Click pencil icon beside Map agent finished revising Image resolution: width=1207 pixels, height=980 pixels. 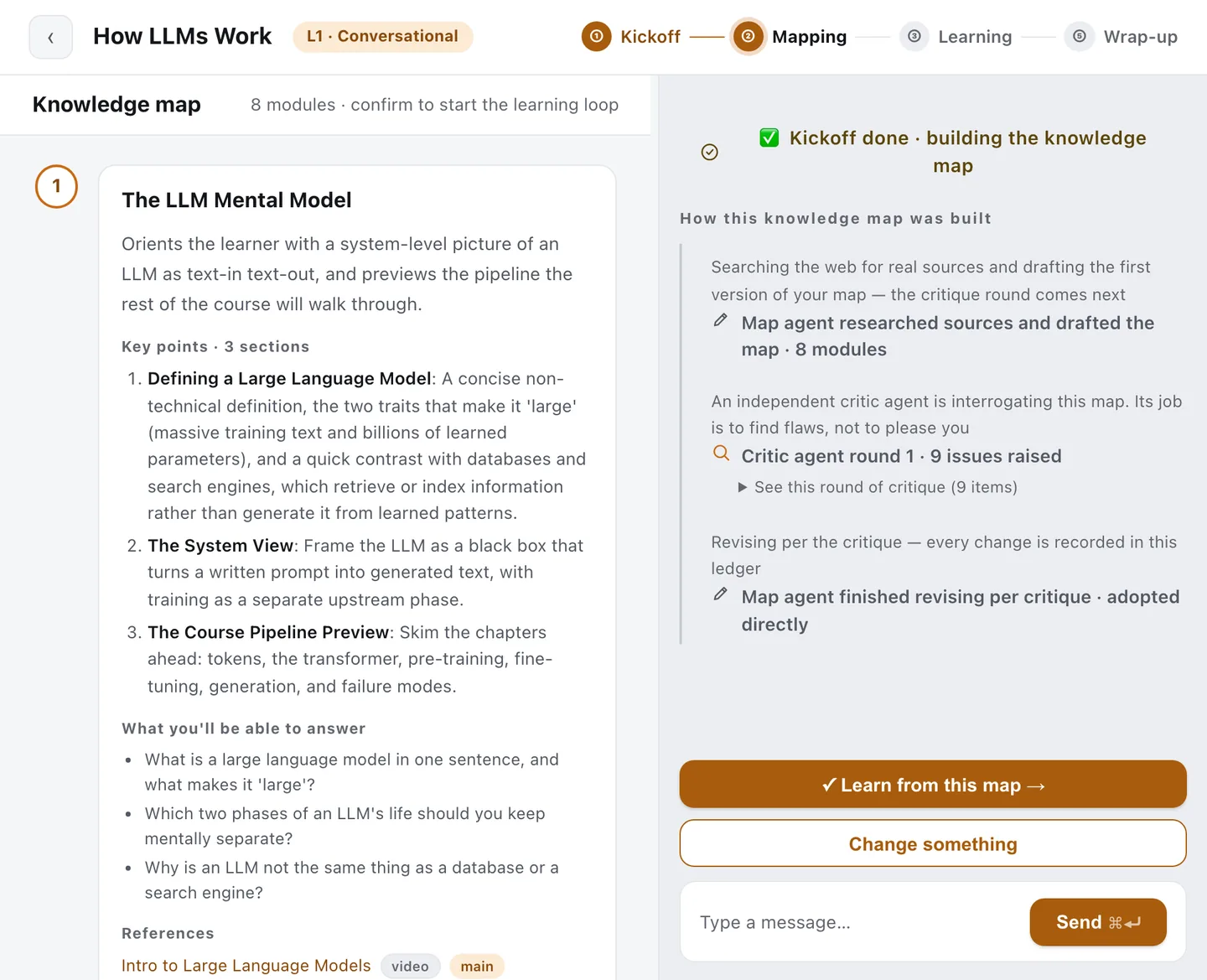tap(720, 594)
